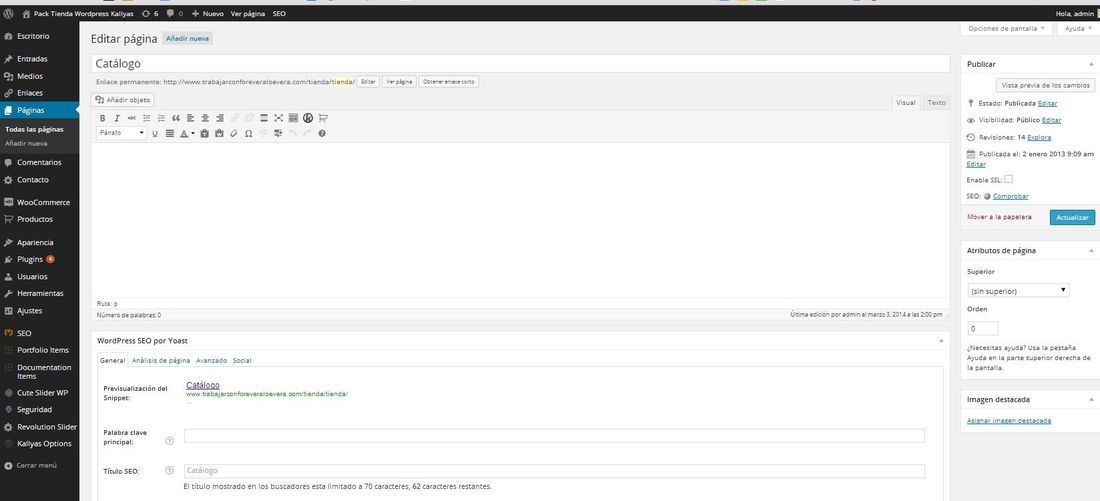Click Obtener enlace corto button

(449, 81)
